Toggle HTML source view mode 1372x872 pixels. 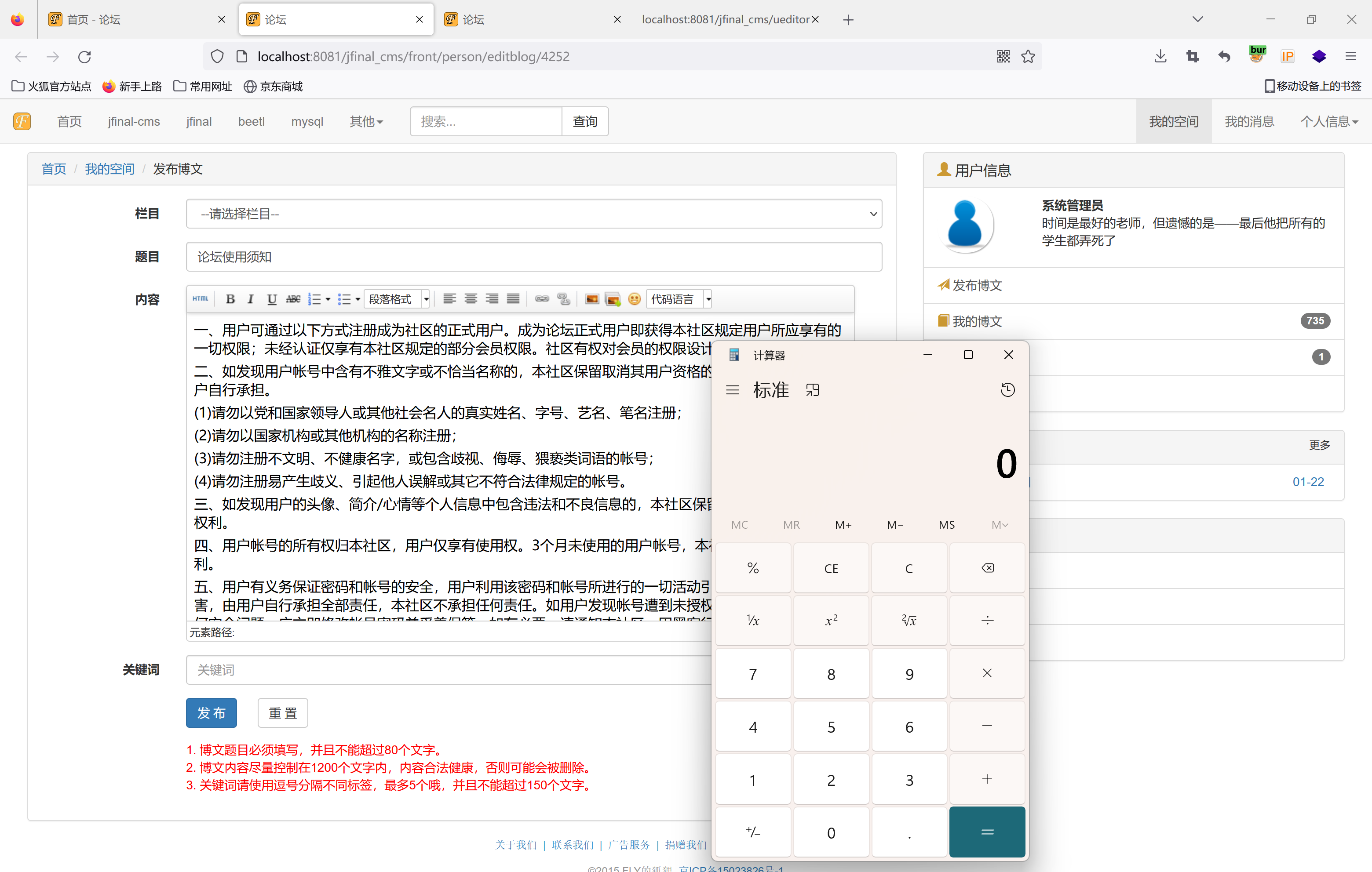pyautogui.click(x=200, y=299)
